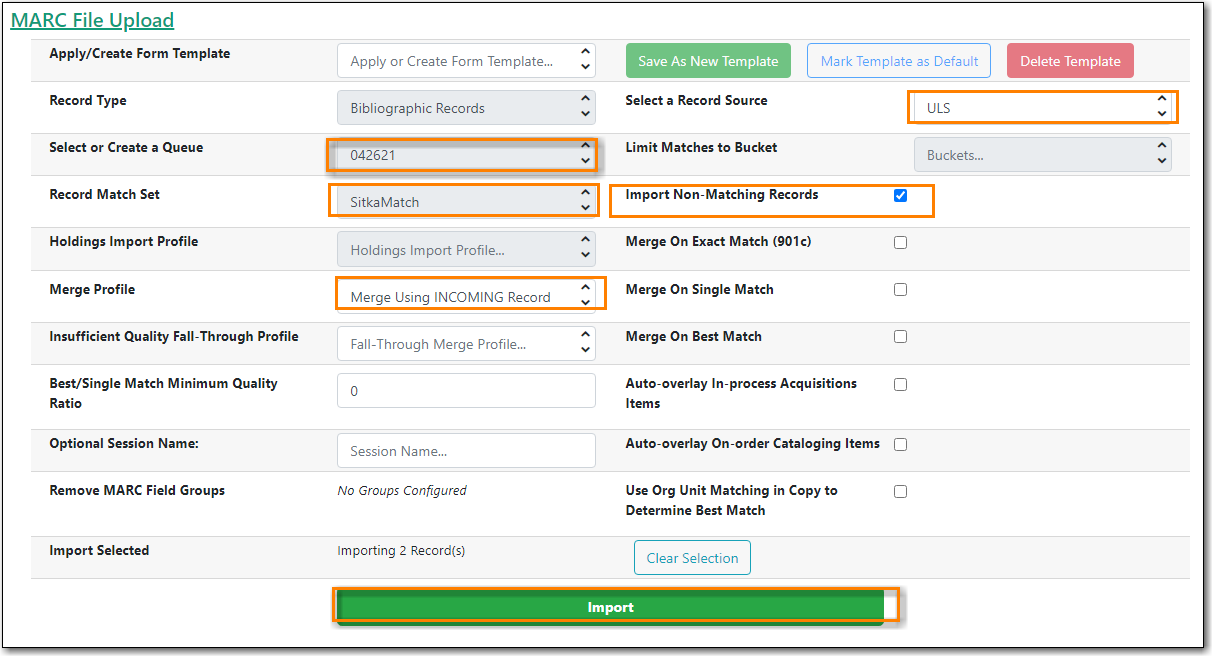Screen dimensions: 1212x656
Task: Click Mark Template as Default button
Action: [899, 61]
